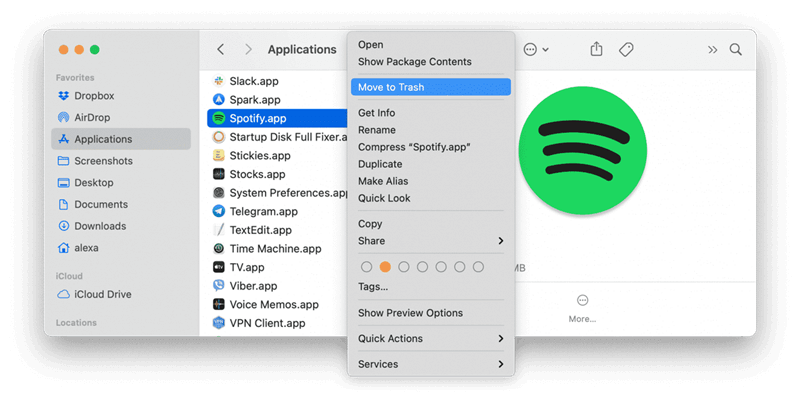Click the Stocks.app icon
The width and height of the screenshot is (800, 394).
(x=219, y=174)
